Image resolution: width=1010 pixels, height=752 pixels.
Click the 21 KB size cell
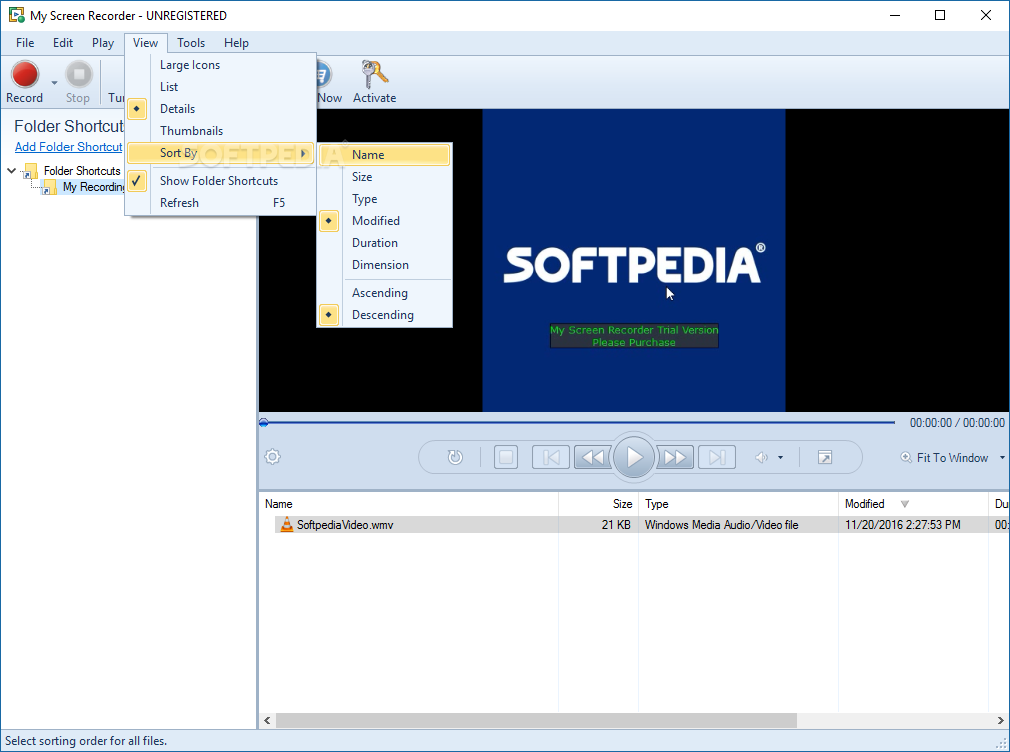[616, 525]
